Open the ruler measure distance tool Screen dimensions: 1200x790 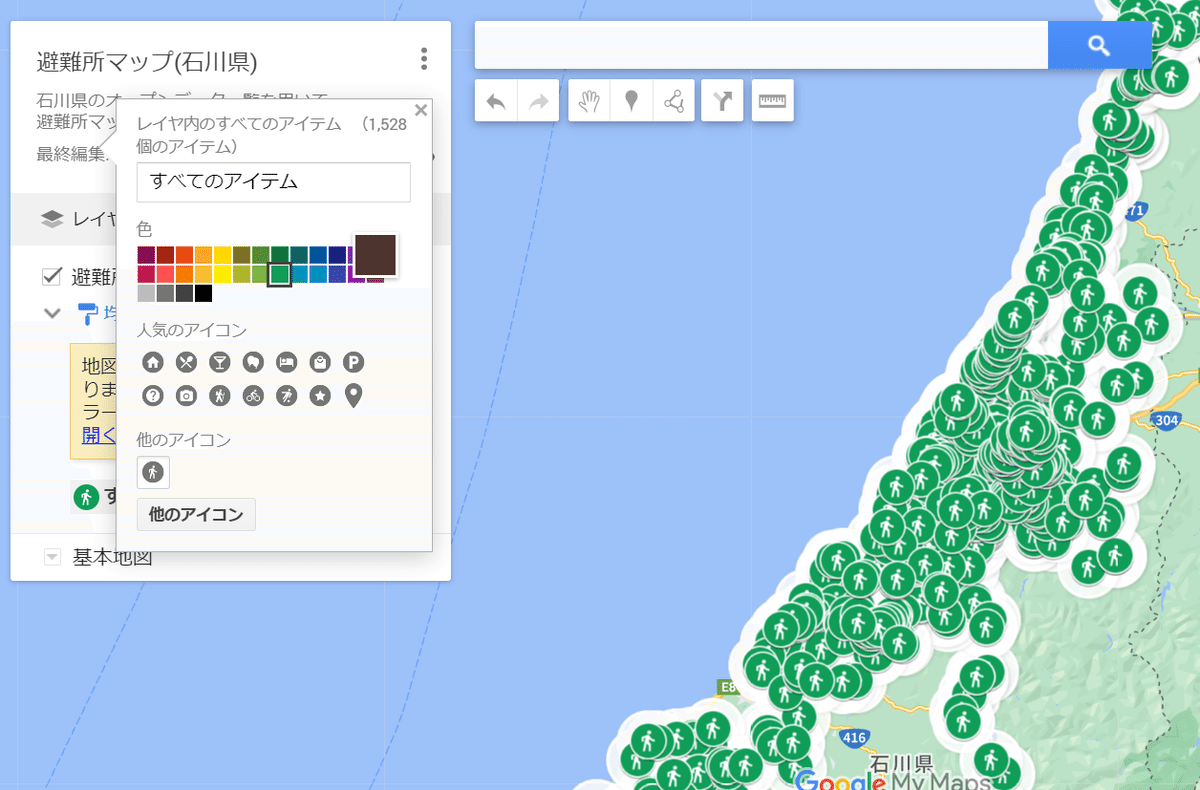point(772,101)
